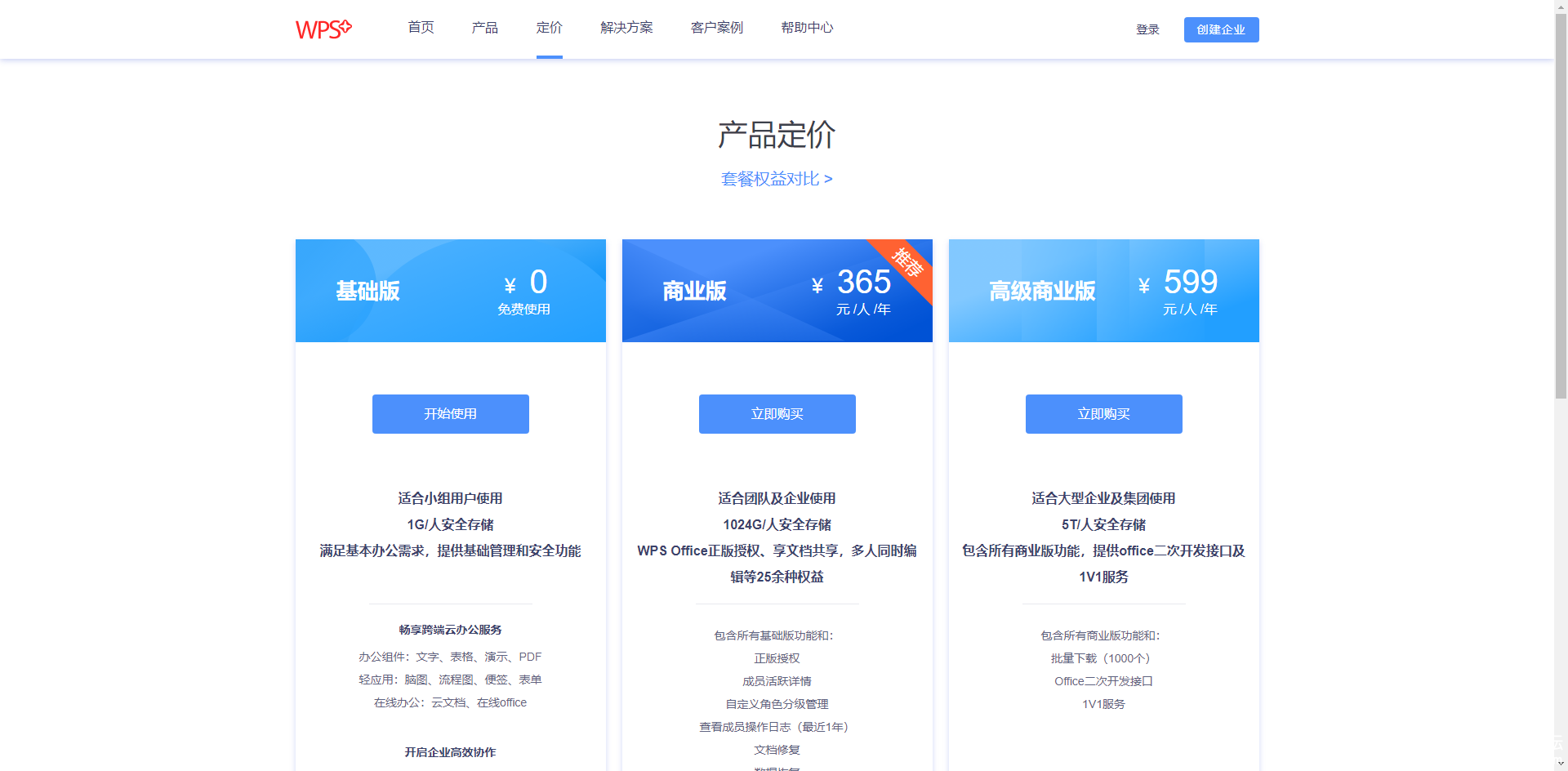Viewport: 1568px width, 771px height.
Task: Click the 轻应用 feature line
Action: (451, 680)
